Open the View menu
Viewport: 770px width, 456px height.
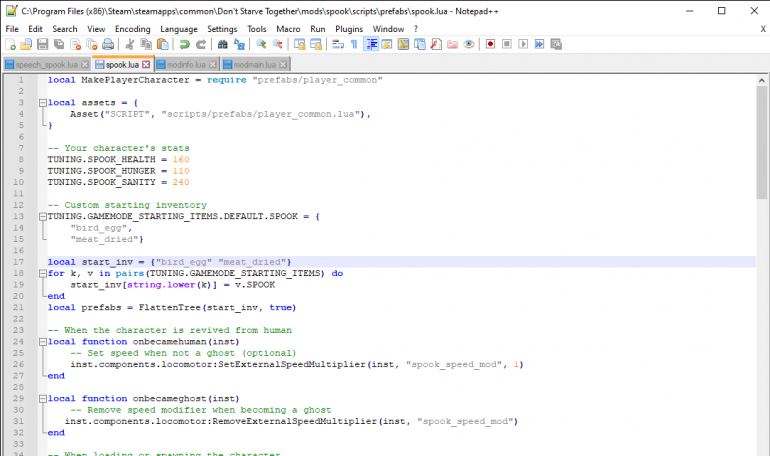click(x=96, y=29)
